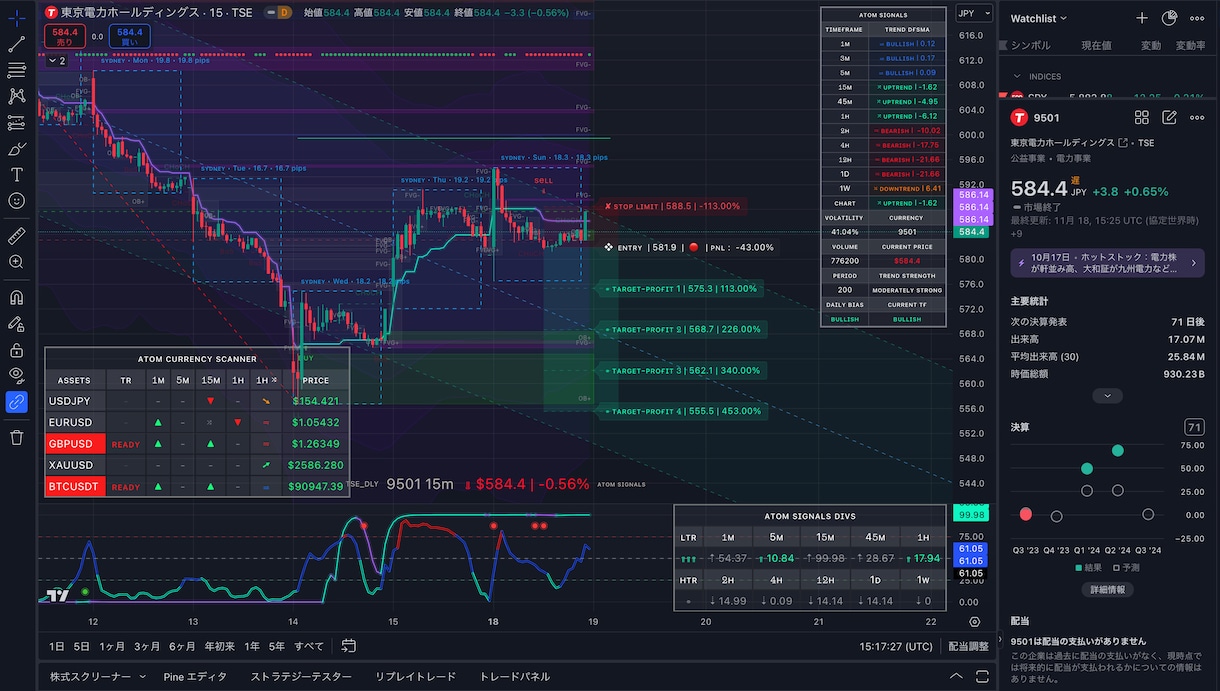Open the forecasting and measurement tools
This screenshot has width=1220, height=691.
(17, 123)
